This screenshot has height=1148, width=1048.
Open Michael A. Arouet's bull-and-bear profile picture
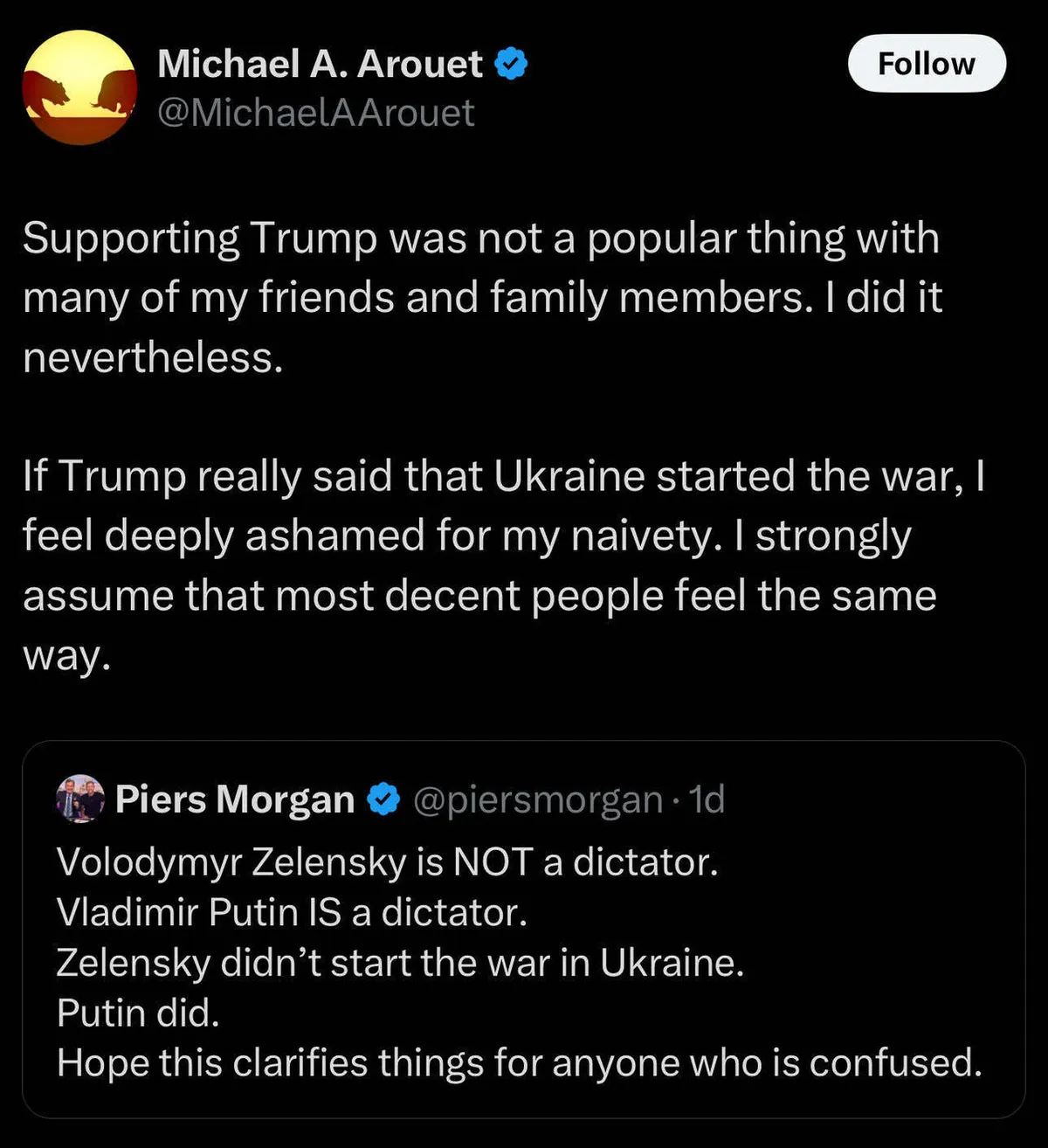pos(79,87)
